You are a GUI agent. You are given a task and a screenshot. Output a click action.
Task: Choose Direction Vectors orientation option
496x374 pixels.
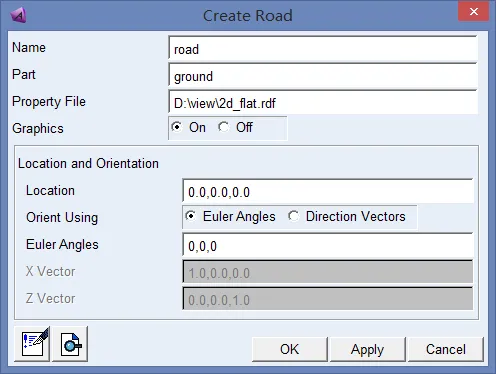(x=294, y=216)
